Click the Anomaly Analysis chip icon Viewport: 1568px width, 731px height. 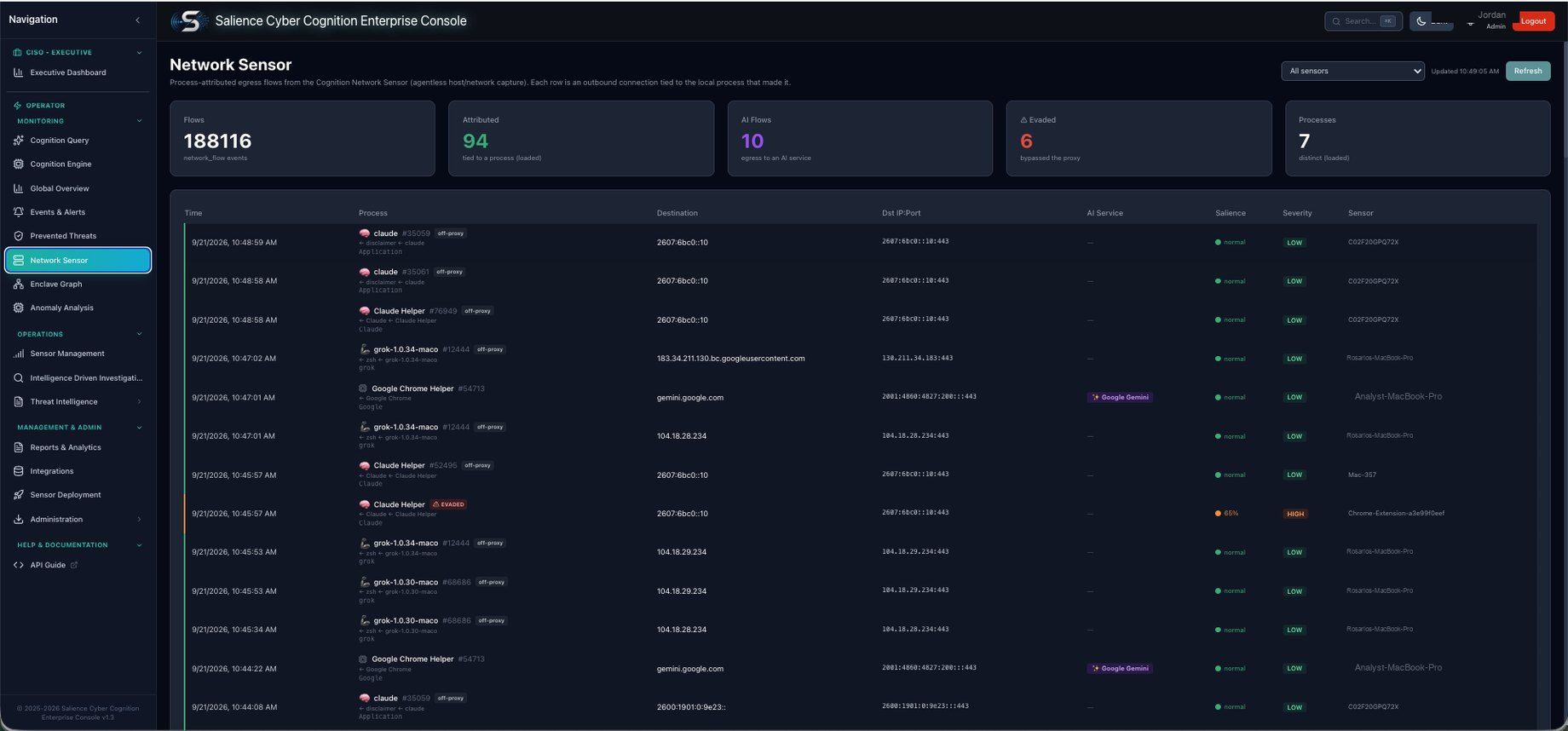pos(18,308)
